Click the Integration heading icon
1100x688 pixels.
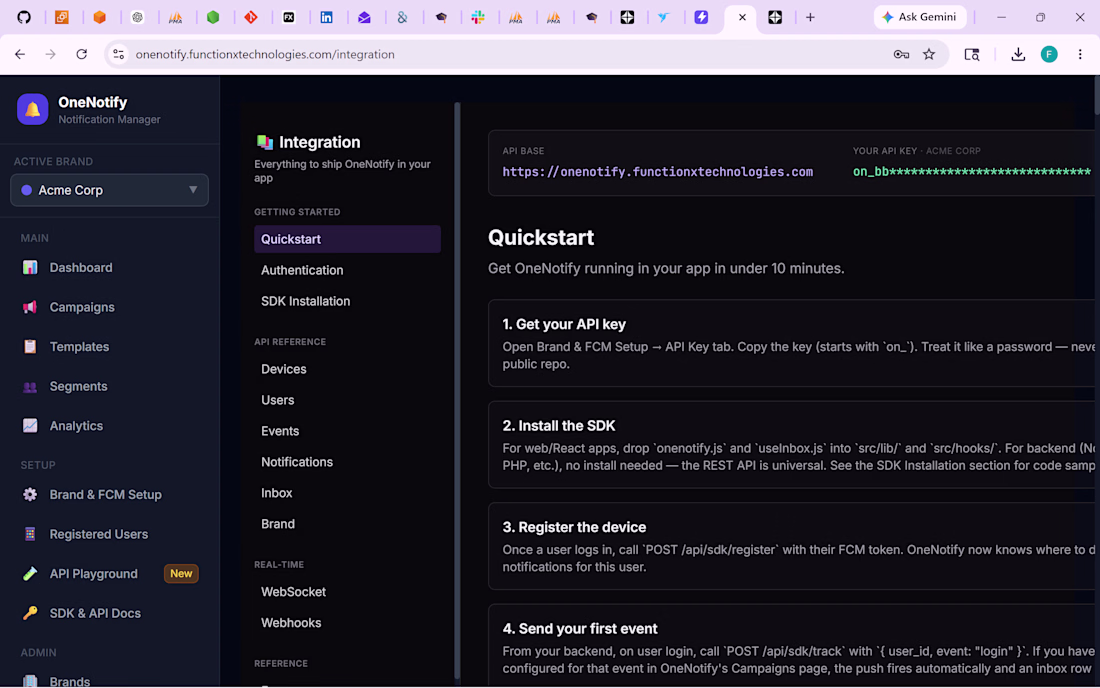(264, 142)
